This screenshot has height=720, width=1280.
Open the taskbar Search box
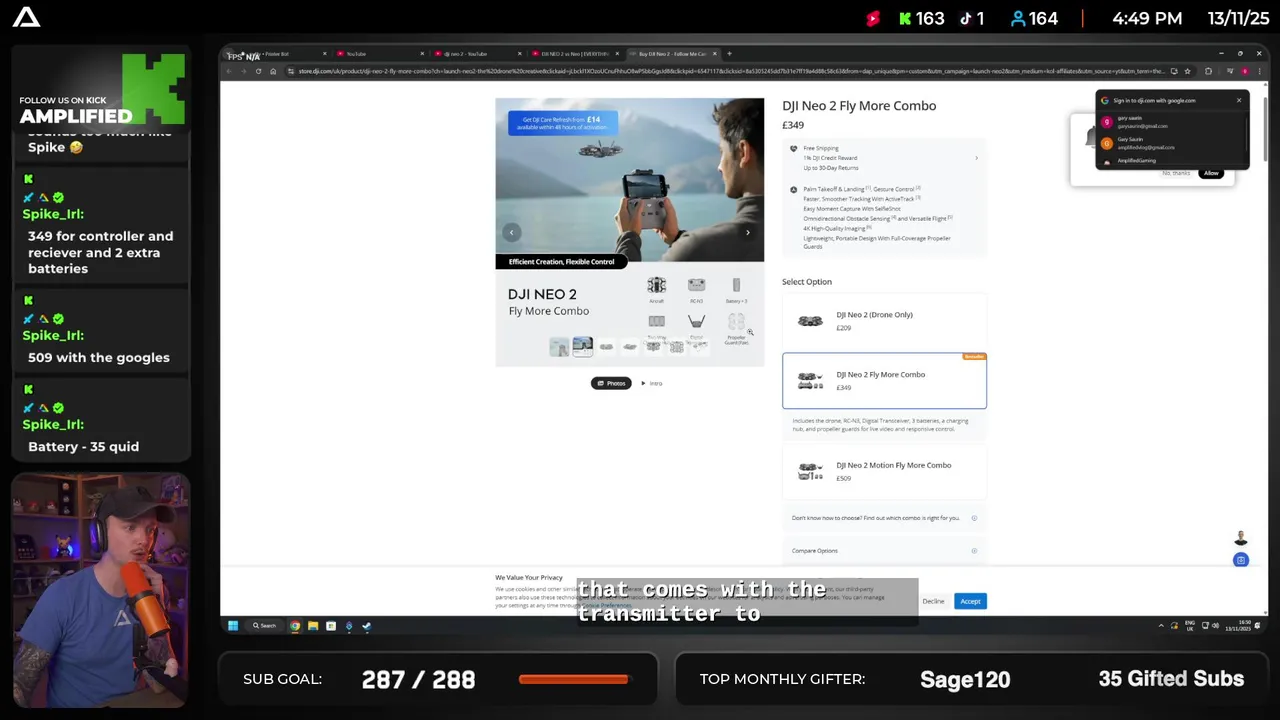pos(264,626)
